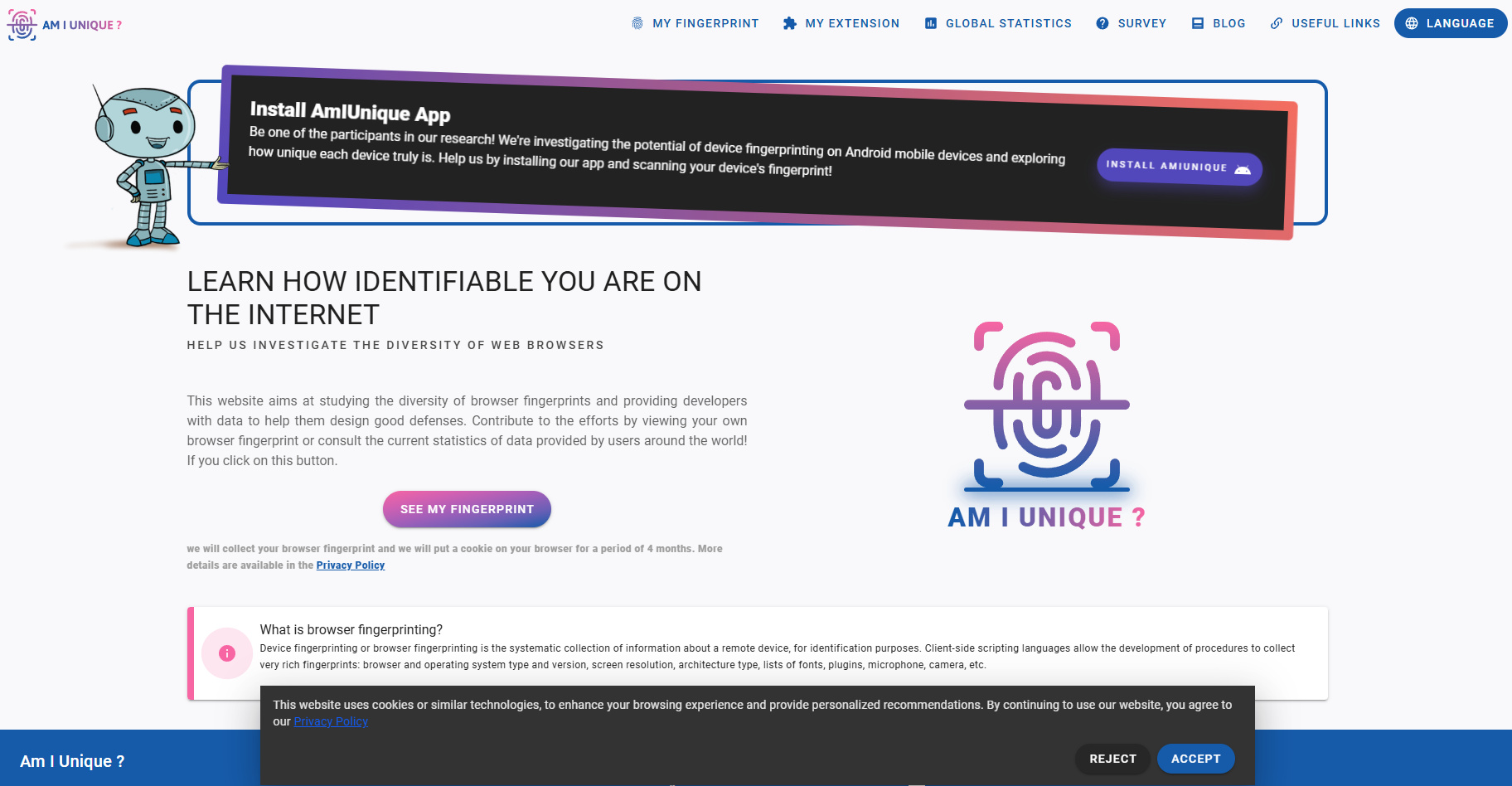Image resolution: width=1512 pixels, height=786 pixels.
Task: Click the puzzle piece extension icon
Action: [790, 23]
